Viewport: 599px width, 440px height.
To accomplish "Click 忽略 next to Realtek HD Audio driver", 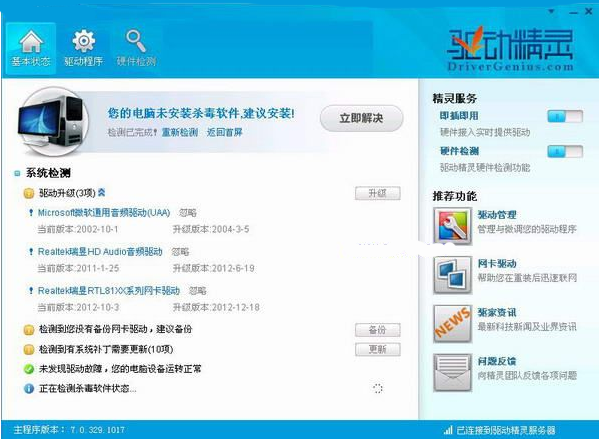I will (x=180, y=252).
